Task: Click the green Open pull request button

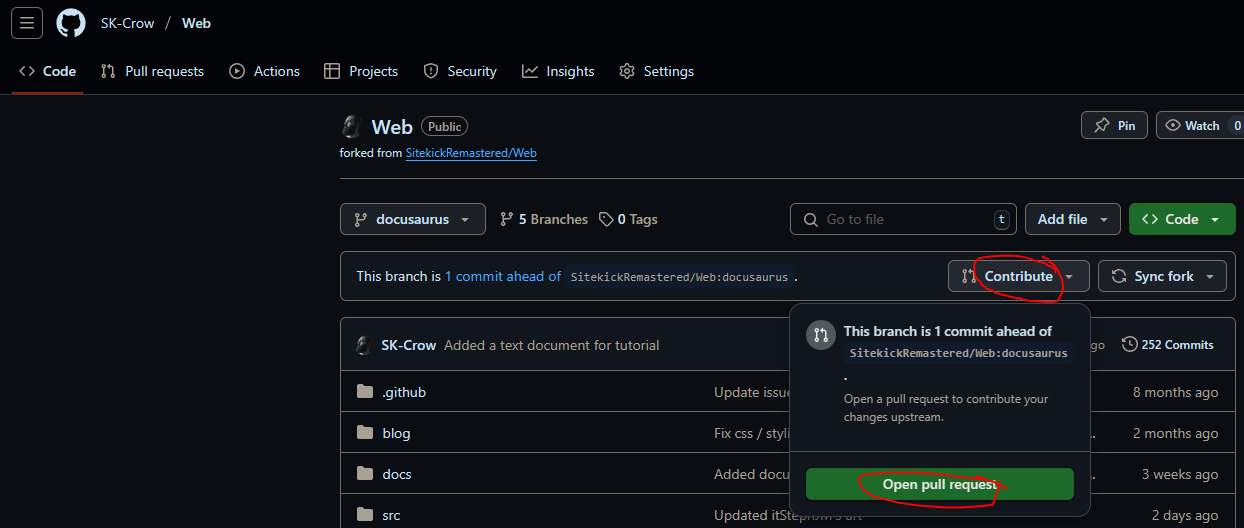Action: [x=940, y=484]
